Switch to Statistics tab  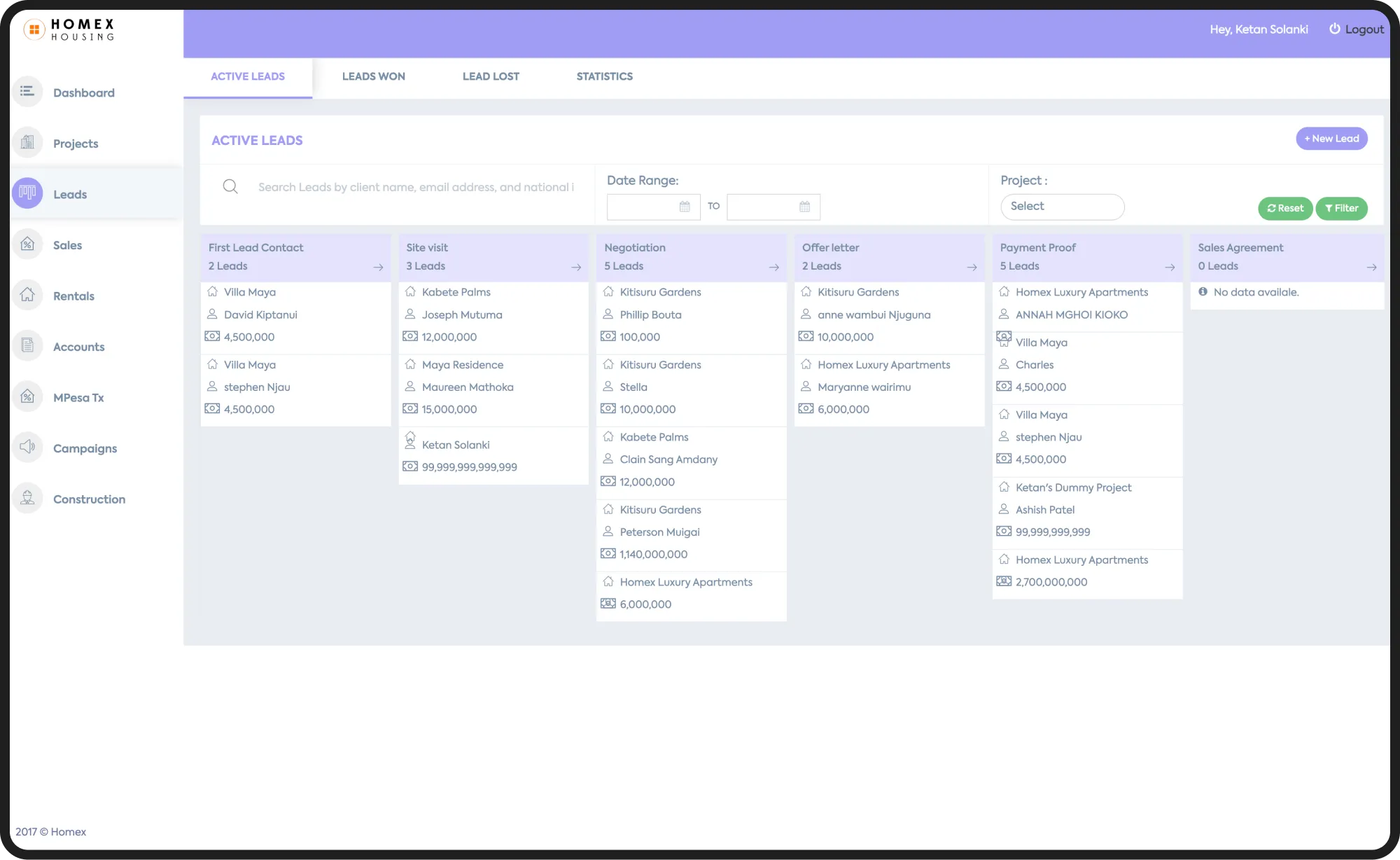[x=605, y=76]
